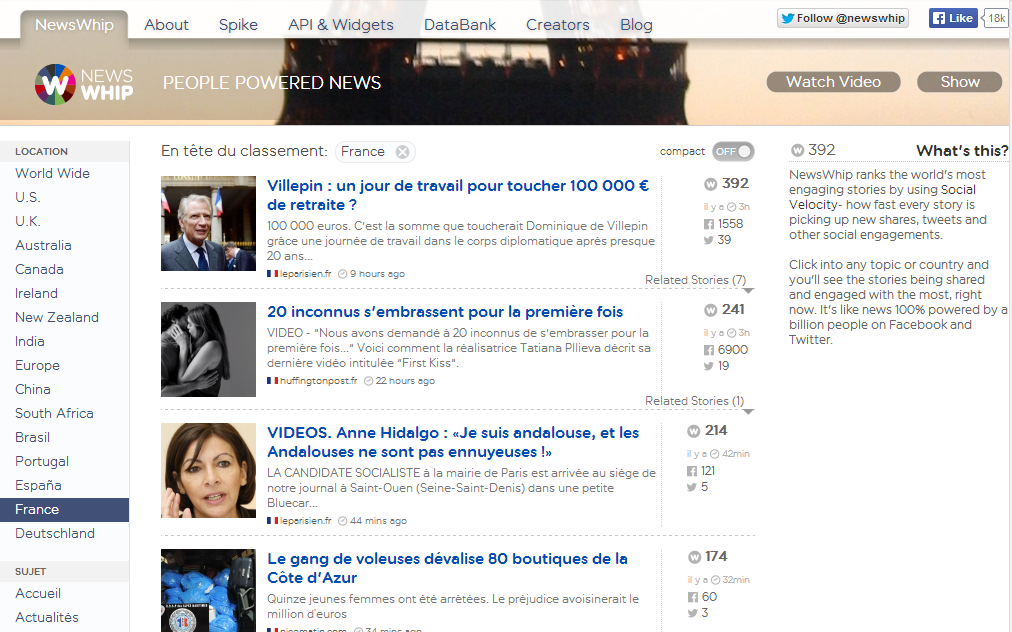1012x632 pixels.
Task: Select China location
Action: tap(33, 389)
